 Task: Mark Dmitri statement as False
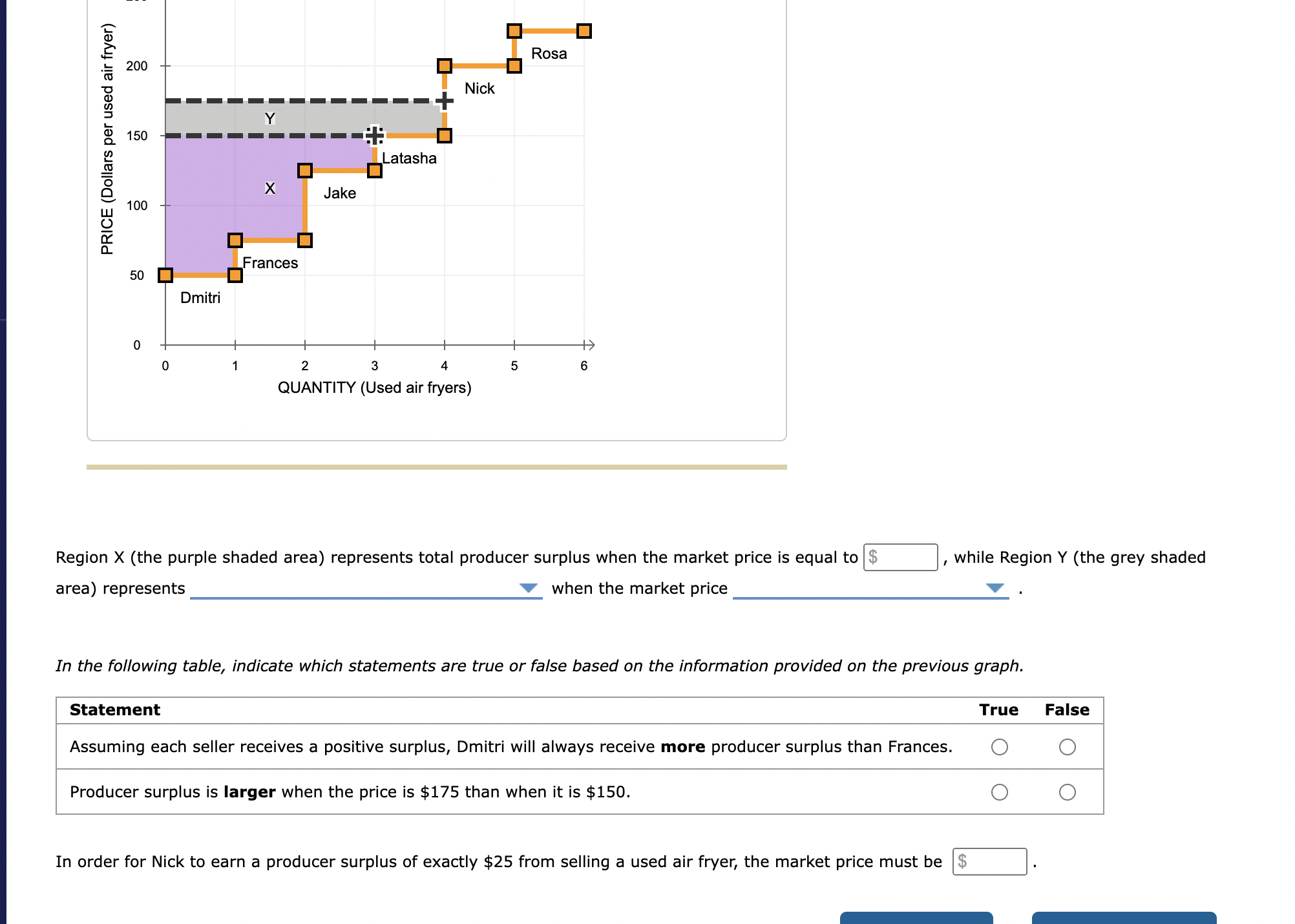click(x=1067, y=747)
